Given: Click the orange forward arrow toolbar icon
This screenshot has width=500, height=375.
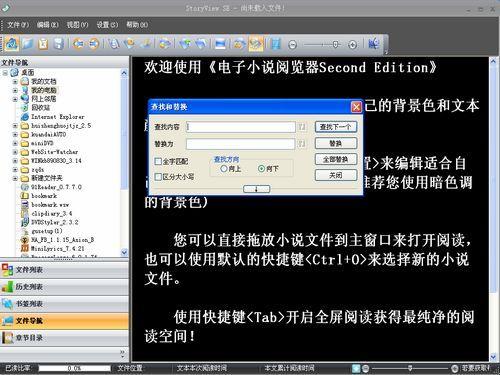Looking at the screenshot, I should tap(94, 44).
